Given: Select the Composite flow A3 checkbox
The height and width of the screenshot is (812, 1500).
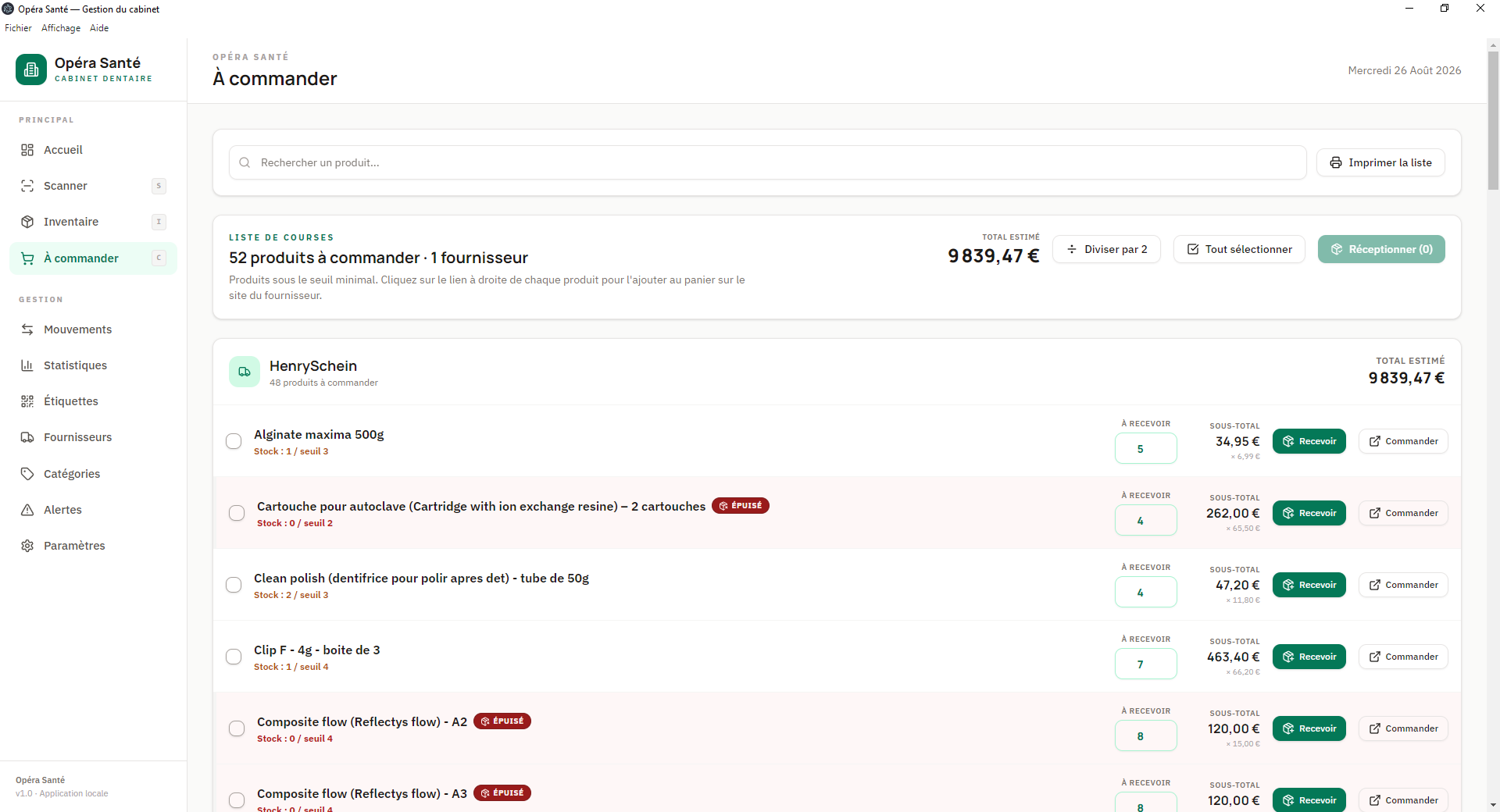Looking at the screenshot, I should pos(237,800).
